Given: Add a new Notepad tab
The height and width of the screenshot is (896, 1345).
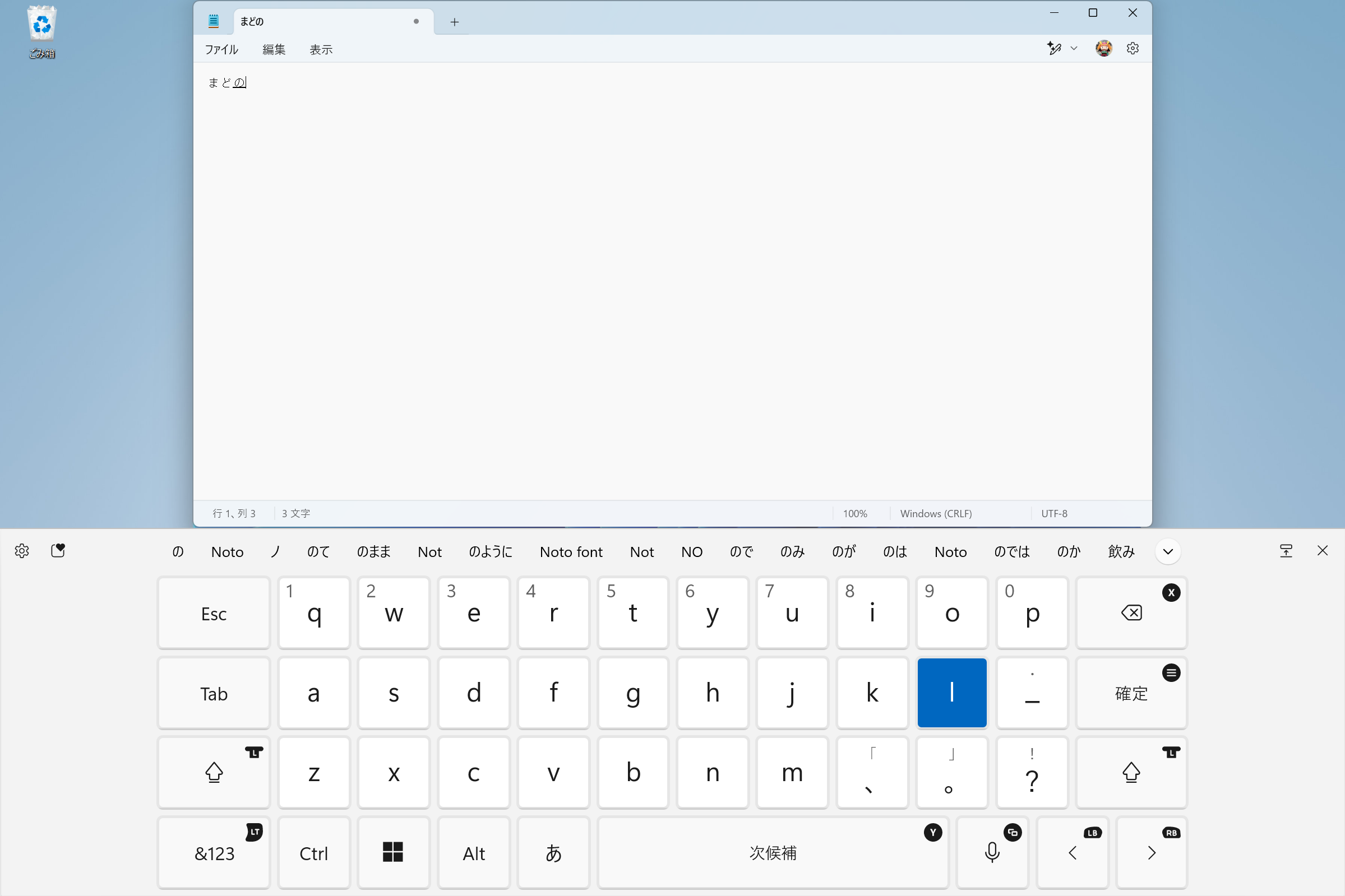Looking at the screenshot, I should pos(455,22).
